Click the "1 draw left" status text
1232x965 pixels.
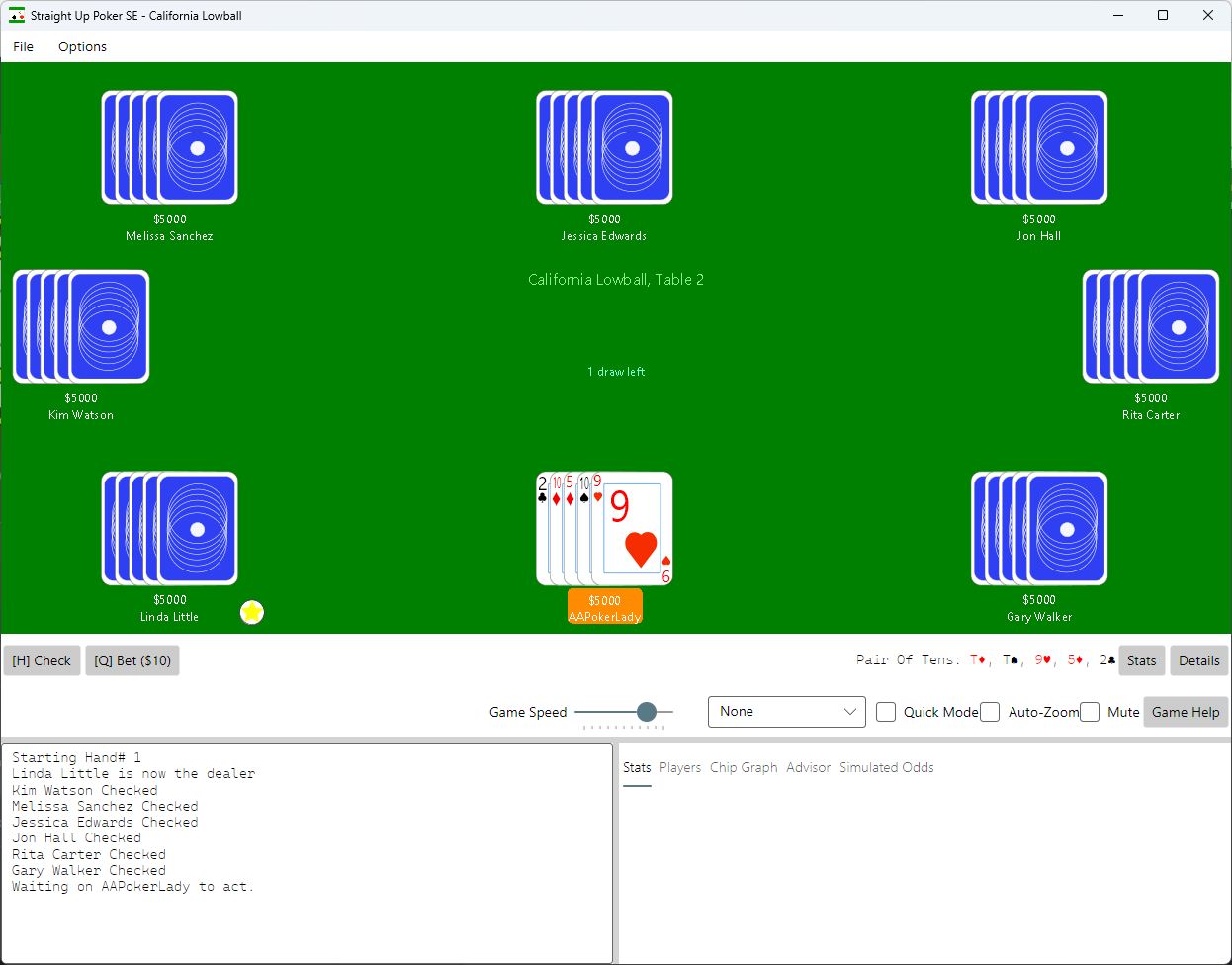tap(616, 372)
